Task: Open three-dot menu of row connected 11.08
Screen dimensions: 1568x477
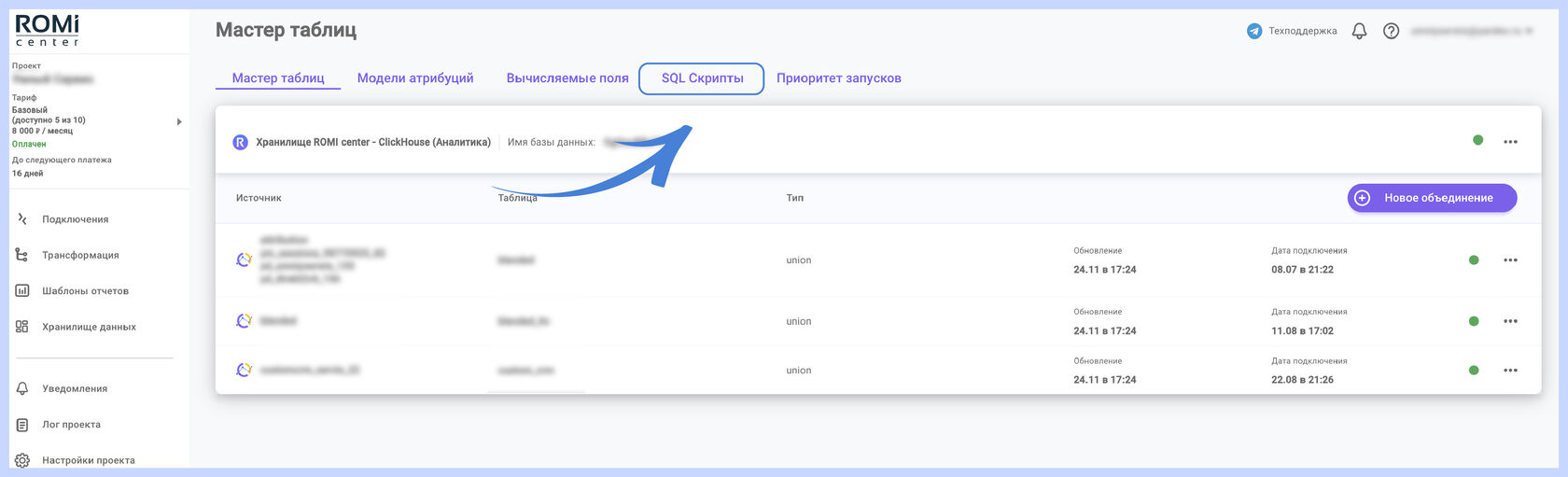Action: point(1510,321)
